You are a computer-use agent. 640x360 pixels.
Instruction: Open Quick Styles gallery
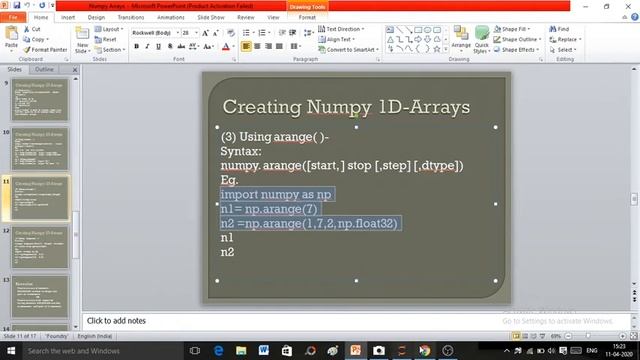tap(482, 39)
